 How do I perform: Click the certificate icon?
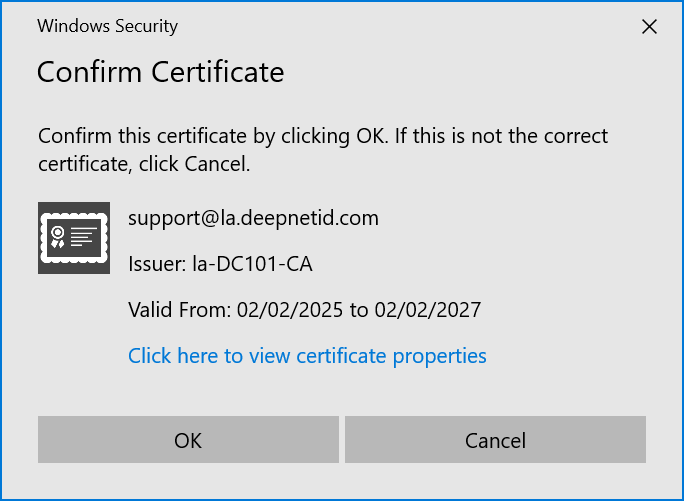73,238
